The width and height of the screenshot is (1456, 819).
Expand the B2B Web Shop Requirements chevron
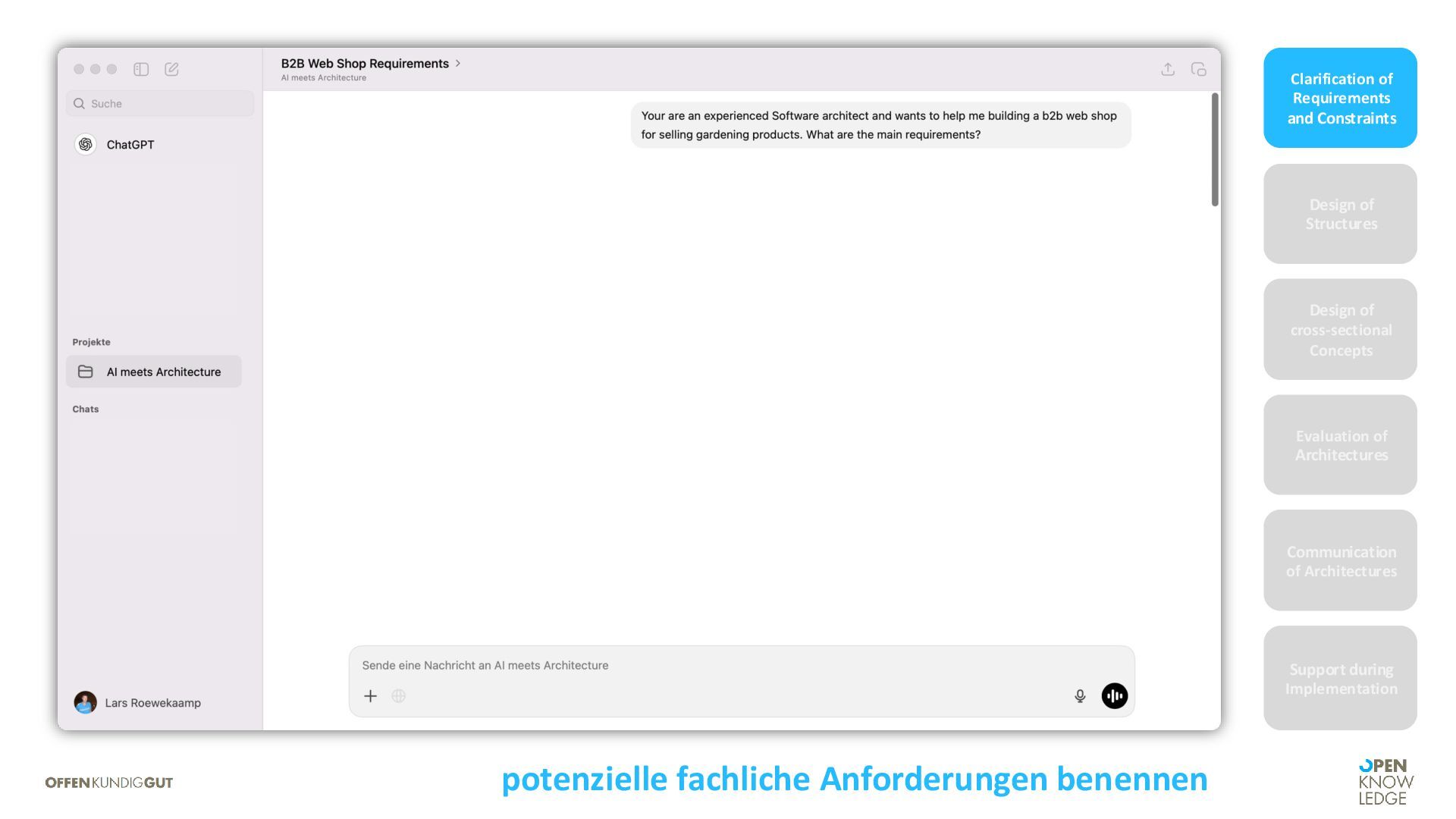(x=458, y=63)
